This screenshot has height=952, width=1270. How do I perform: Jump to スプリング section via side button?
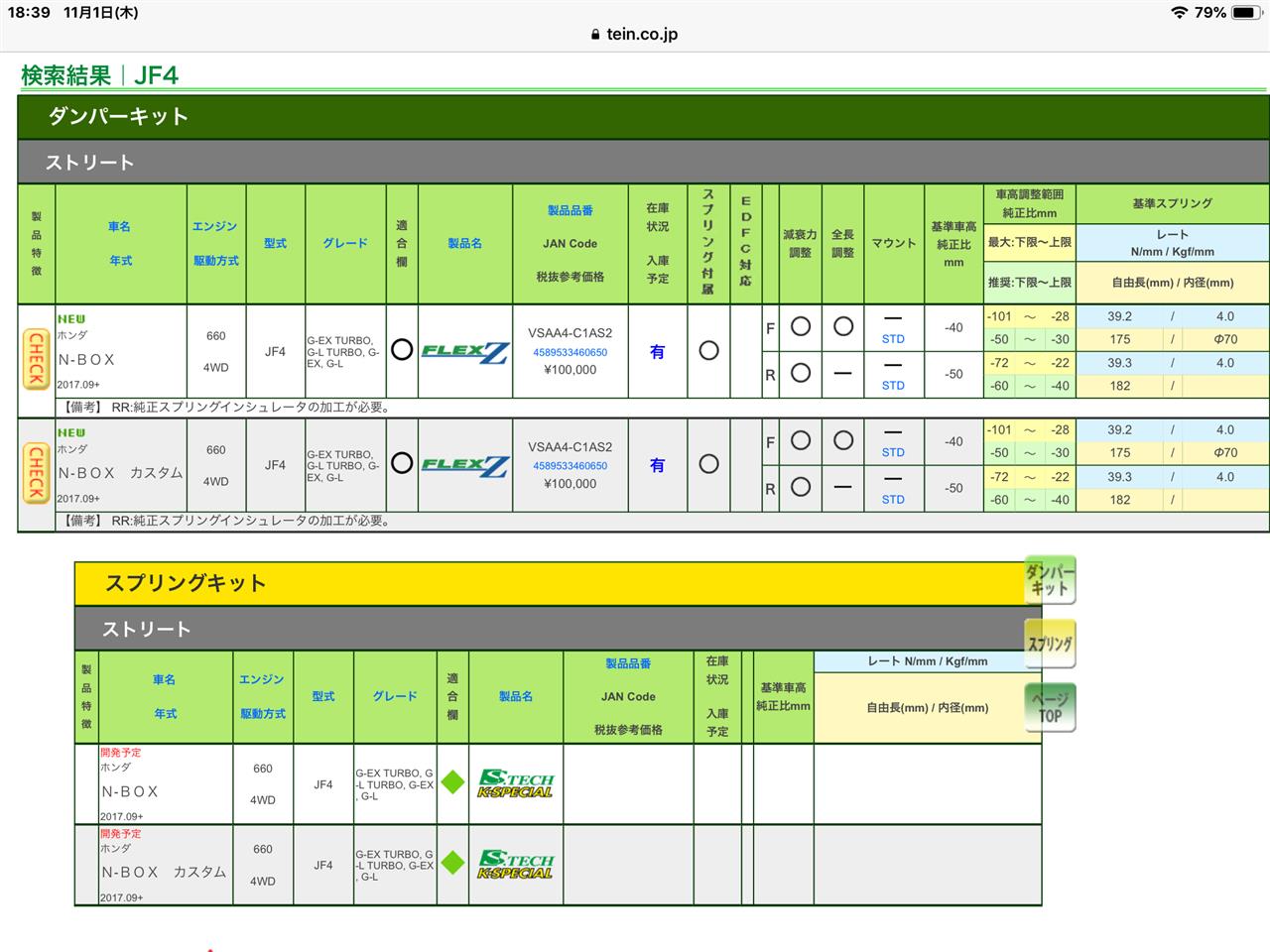1050,644
